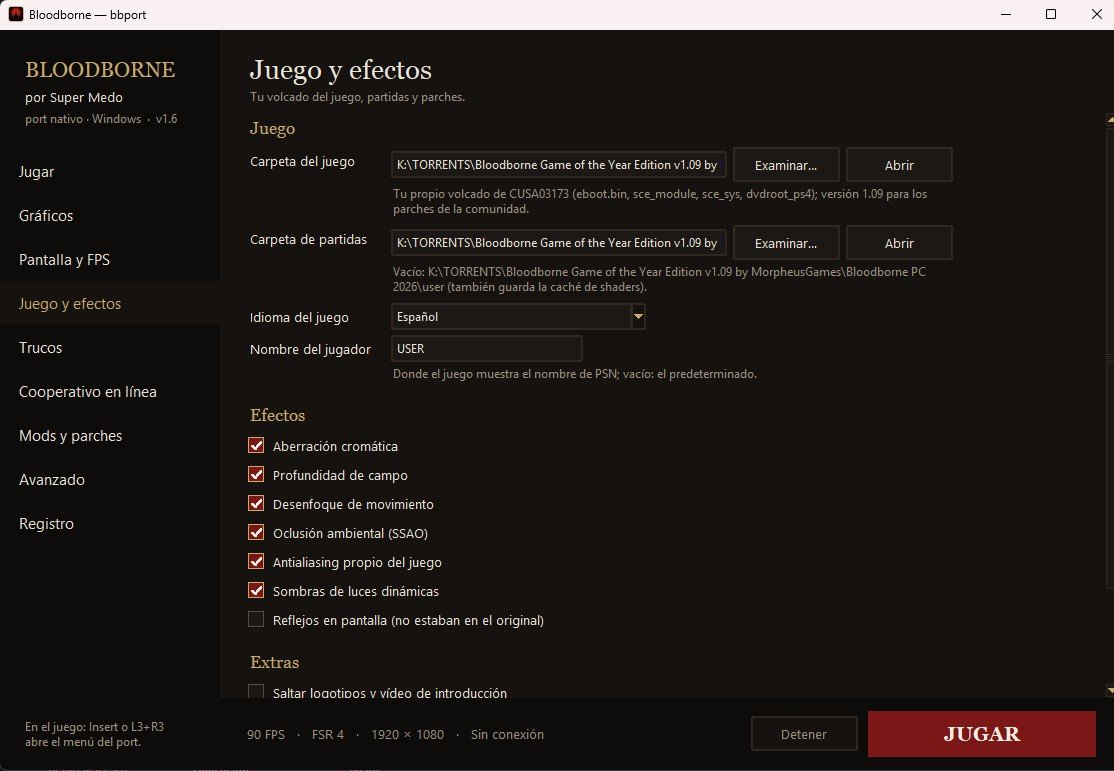Click the BLOODBORNE title in the sidebar
The image size is (1114, 771).
pos(100,70)
